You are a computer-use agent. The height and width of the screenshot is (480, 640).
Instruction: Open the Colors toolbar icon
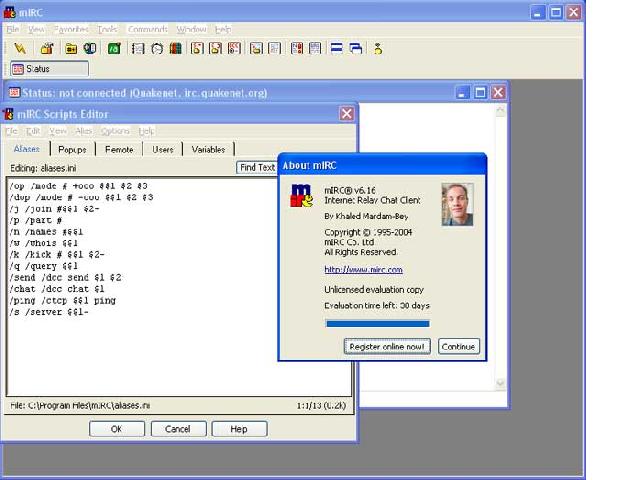click(x=176, y=49)
